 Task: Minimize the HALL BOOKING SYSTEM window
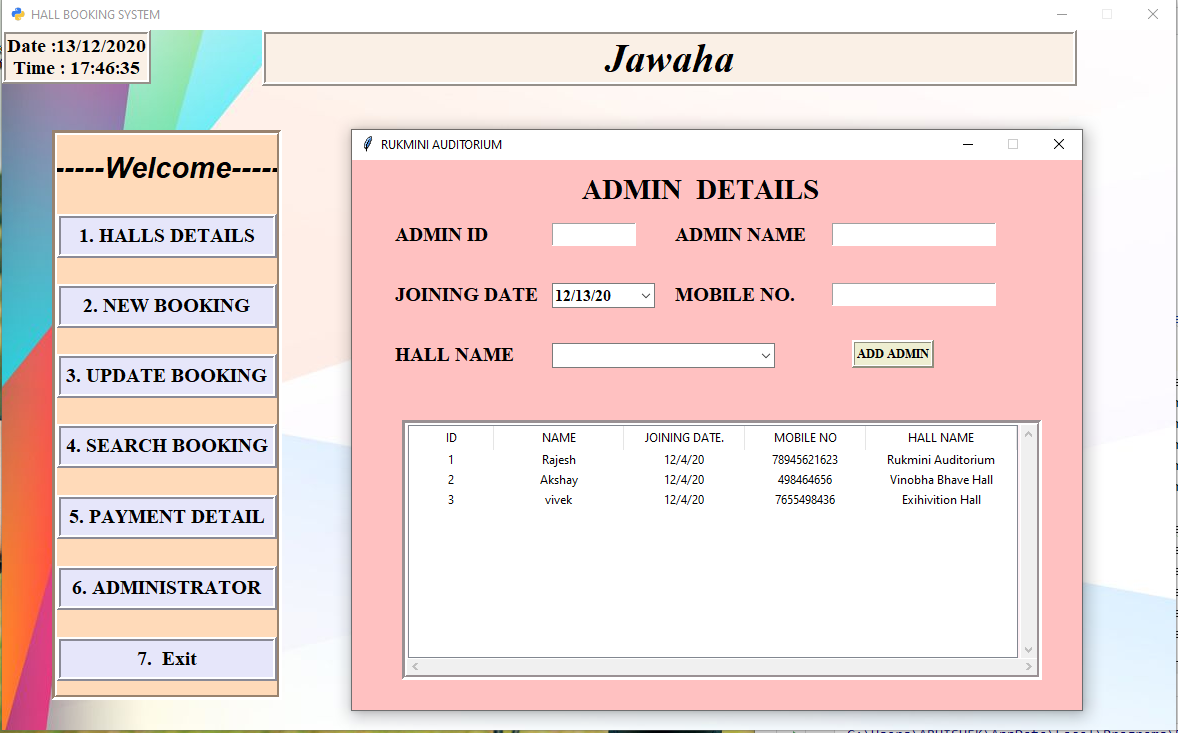[x=1062, y=14]
